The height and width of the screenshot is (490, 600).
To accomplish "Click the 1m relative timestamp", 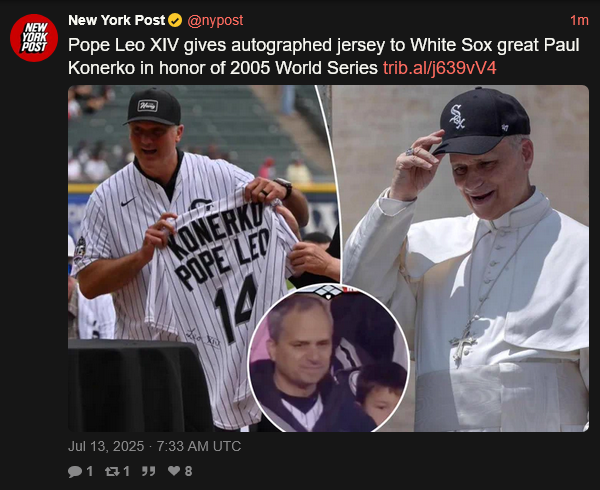I will [x=579, y=20].
